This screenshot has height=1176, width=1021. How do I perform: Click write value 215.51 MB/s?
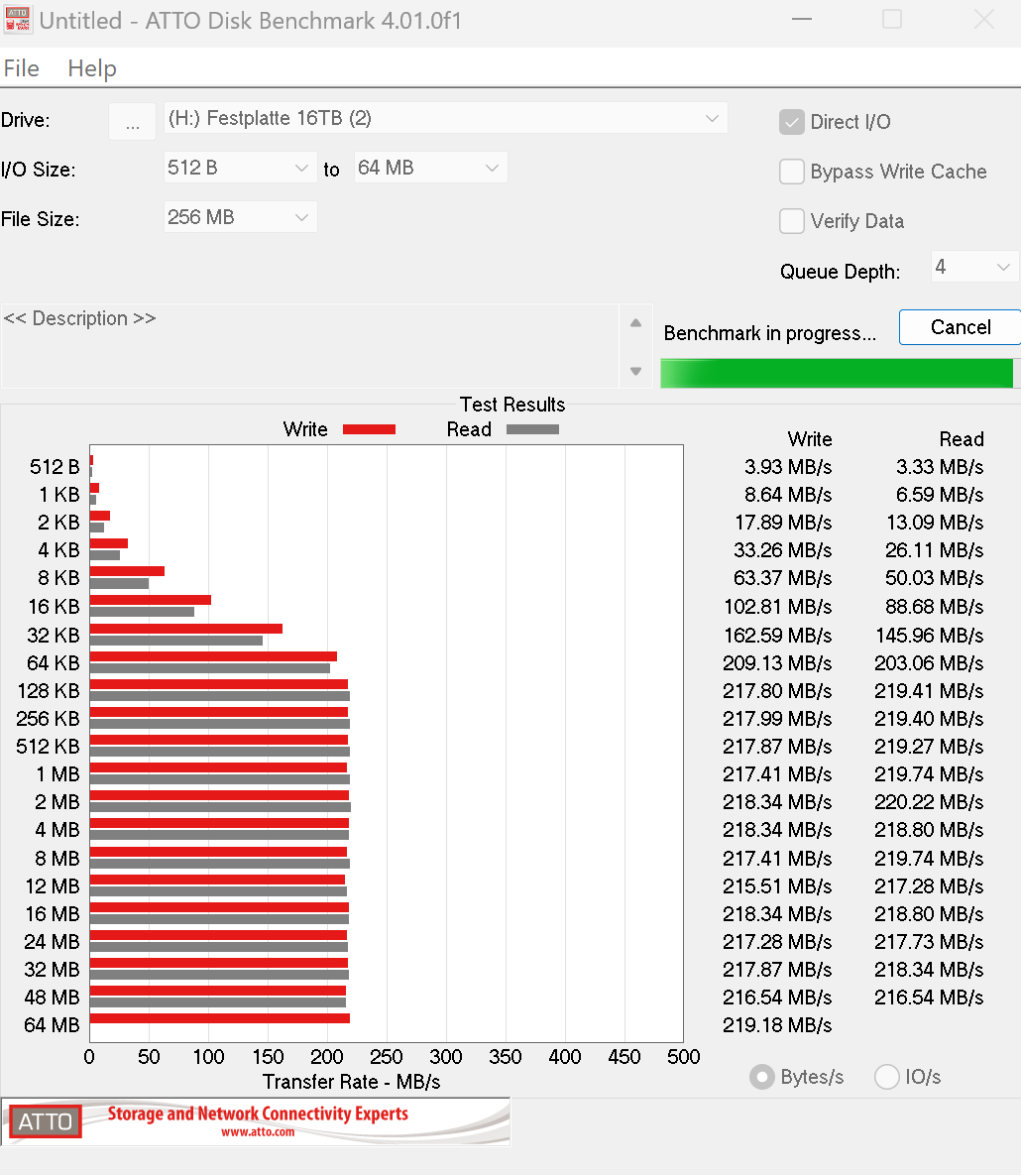[777, 885]
